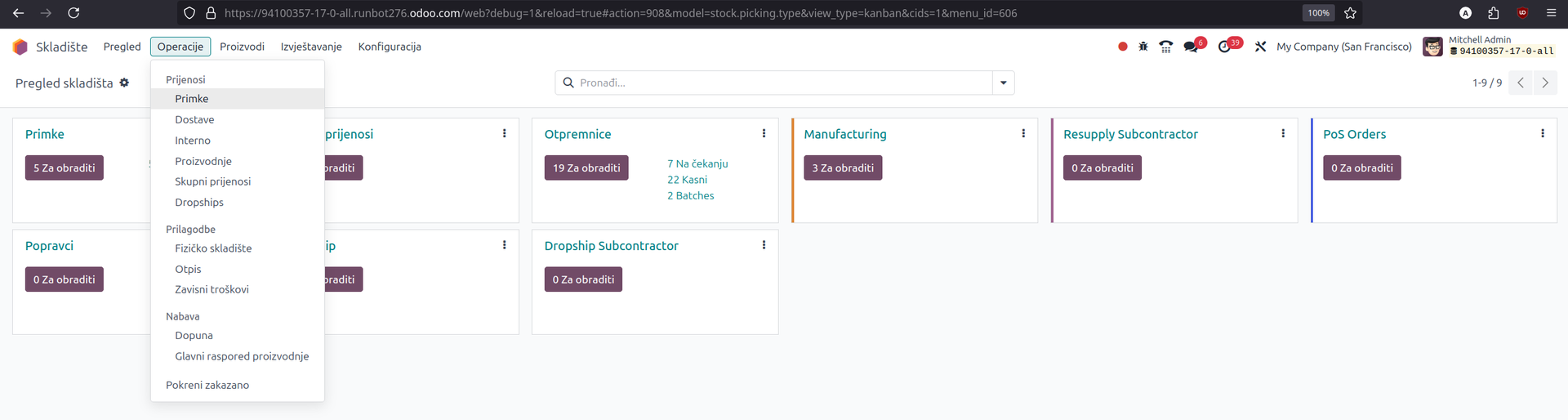
Task: Open the VoIP phone icon
Action: (x=1166, y=47)
